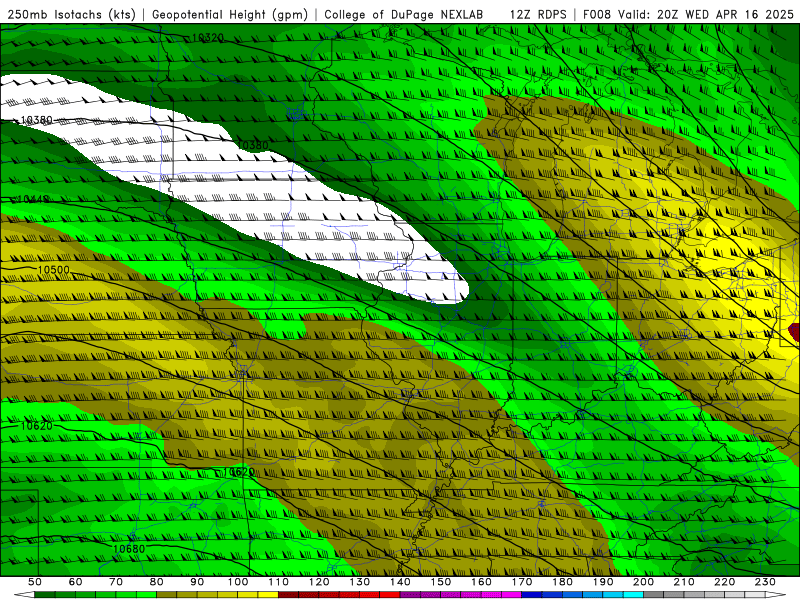800x600 pixels.
Task: Click the 10320 height contour label
Action: coord(207,38)
